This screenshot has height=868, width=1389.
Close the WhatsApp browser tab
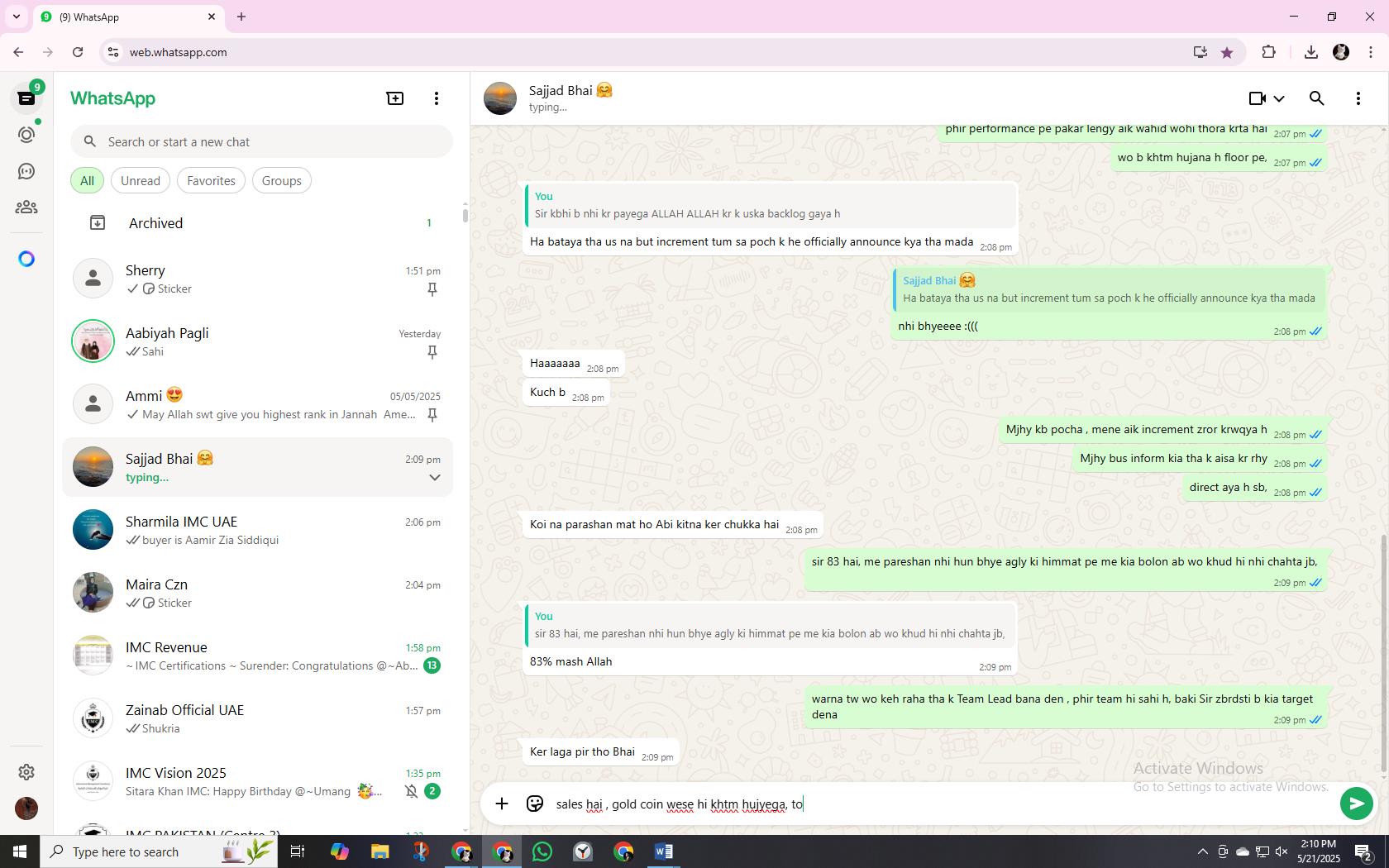click(212, 17)
